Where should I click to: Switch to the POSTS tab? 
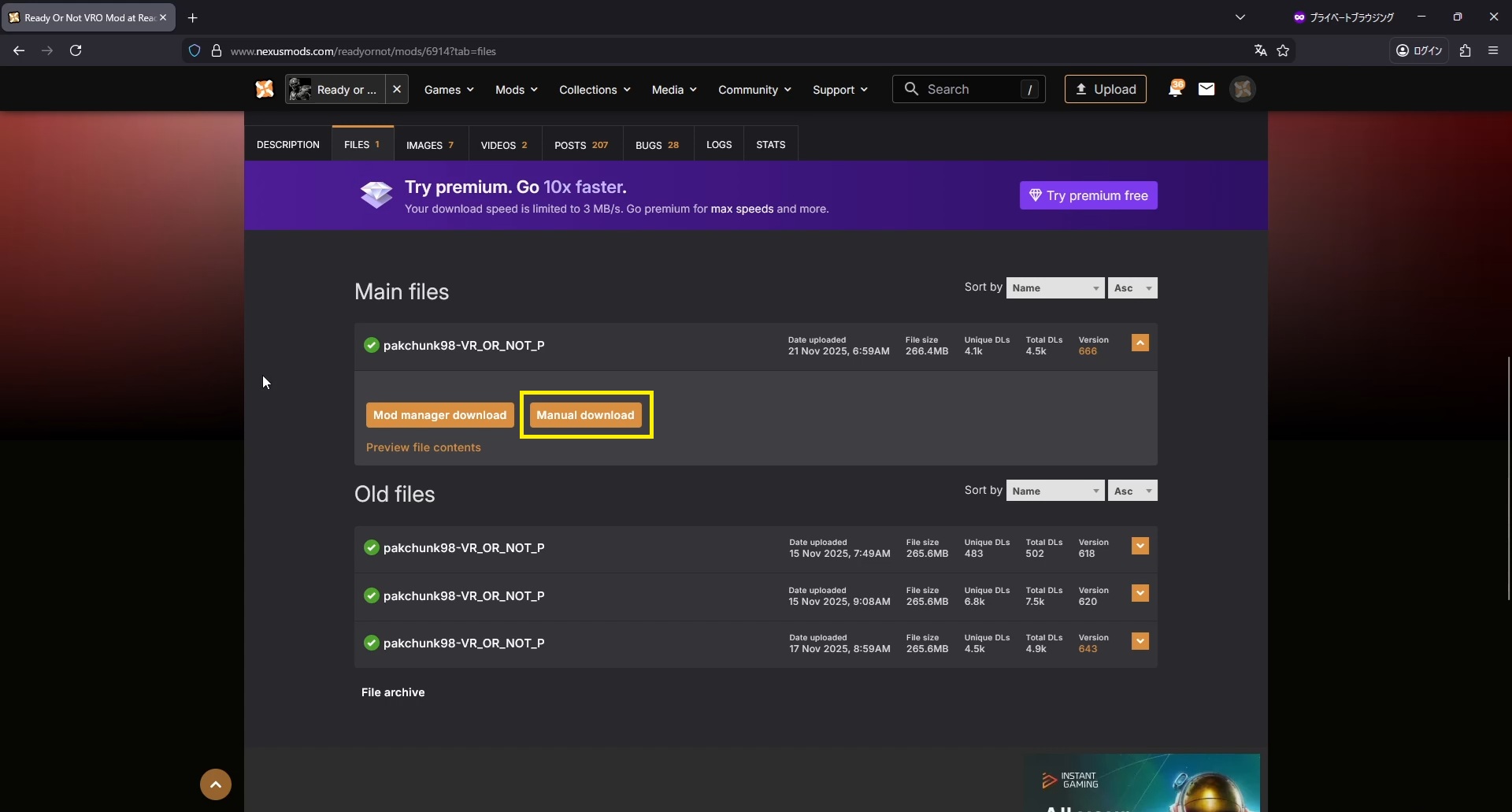(581, 145)
